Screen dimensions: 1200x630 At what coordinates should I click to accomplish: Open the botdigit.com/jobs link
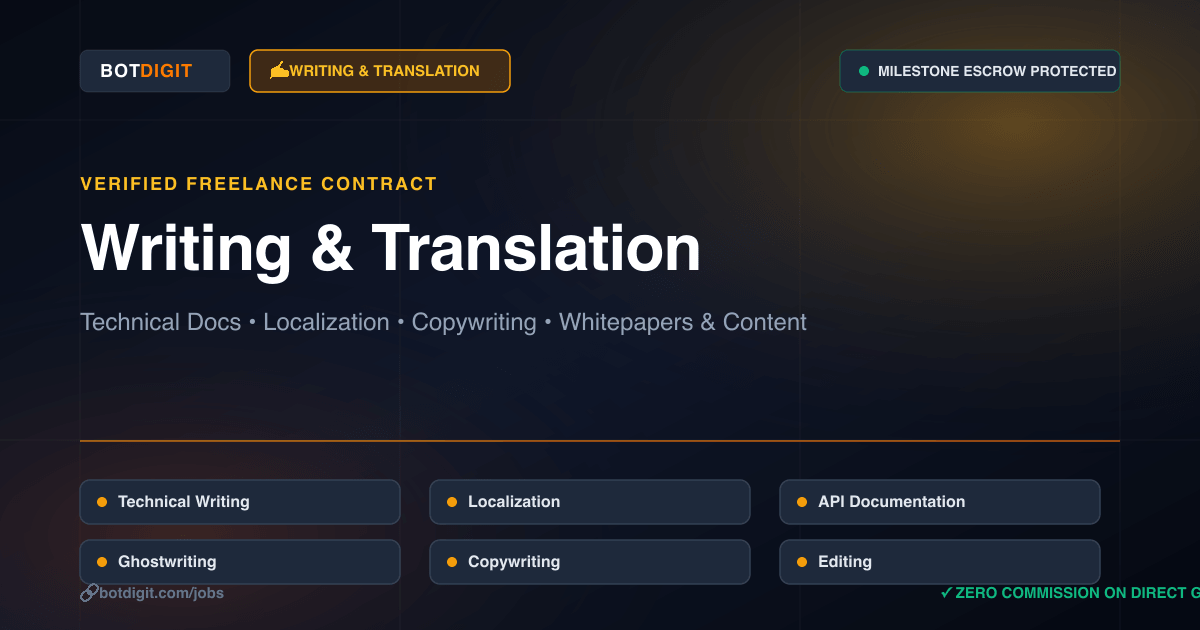pyautogui.click(x=161, y=593)
